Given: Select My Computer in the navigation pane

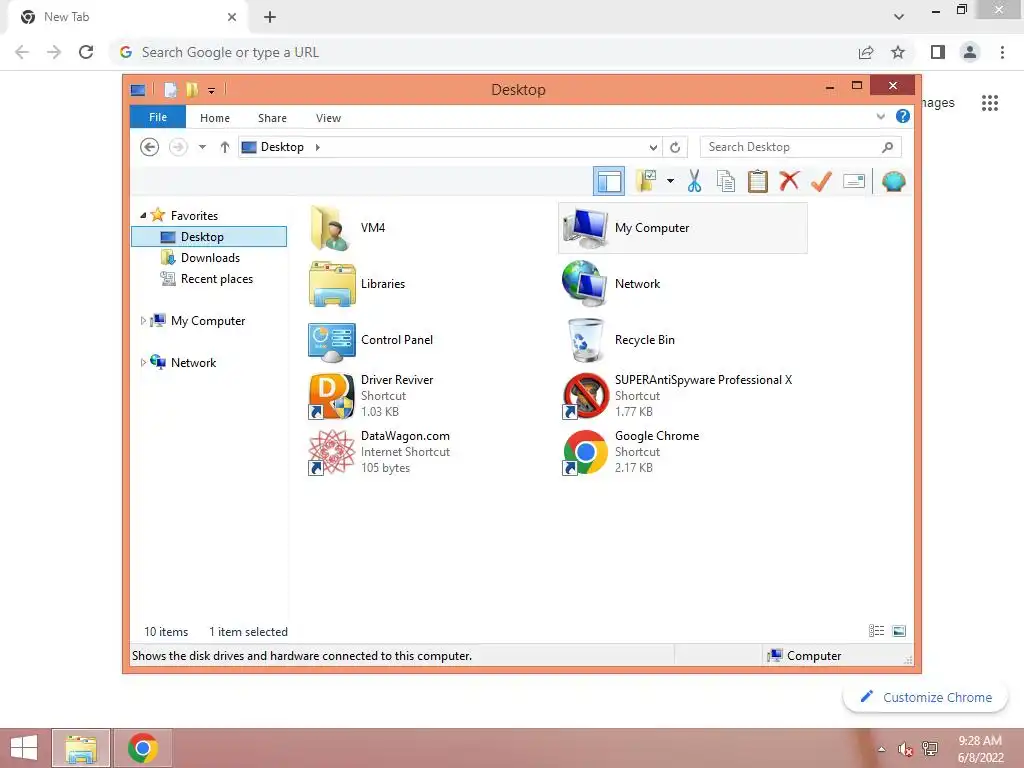Looking at the screenshot, I should 208,321.
